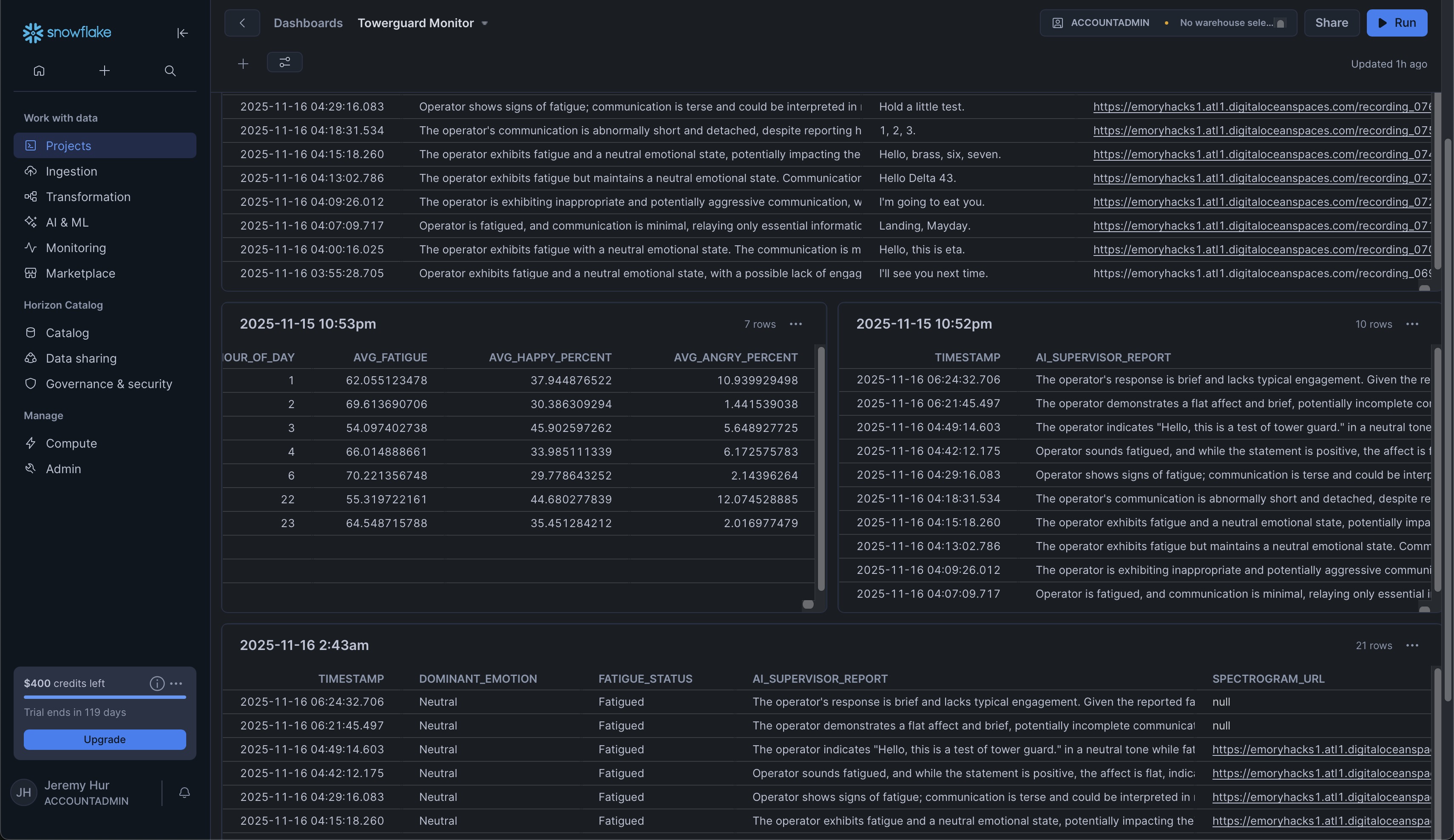Open the sidebar search icon

(x=170, y=71)
